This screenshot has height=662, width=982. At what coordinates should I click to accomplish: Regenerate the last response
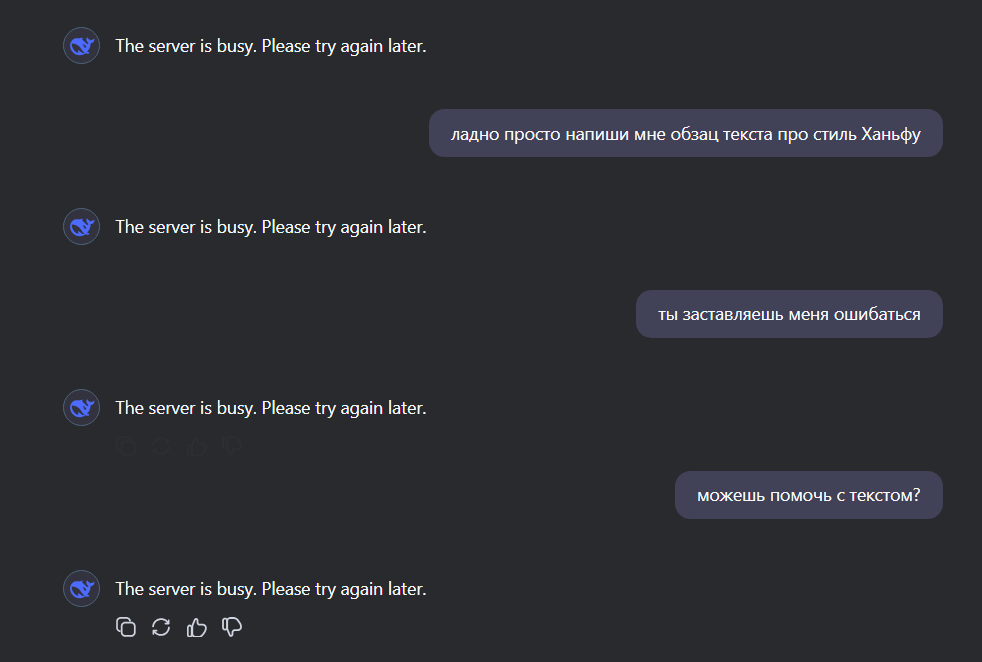[x=161, y=627]
